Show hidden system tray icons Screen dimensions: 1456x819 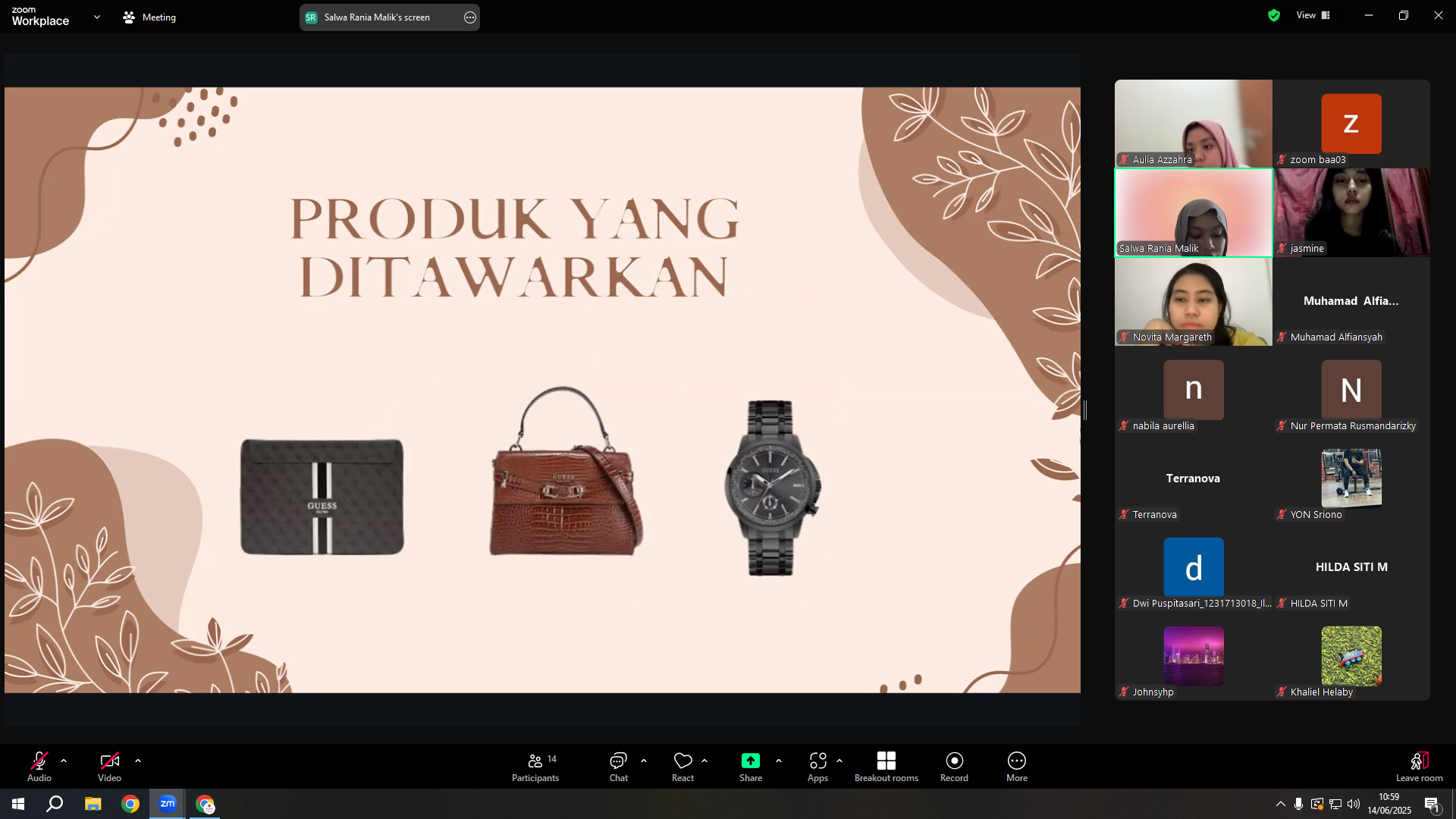tap(1281, 804)
